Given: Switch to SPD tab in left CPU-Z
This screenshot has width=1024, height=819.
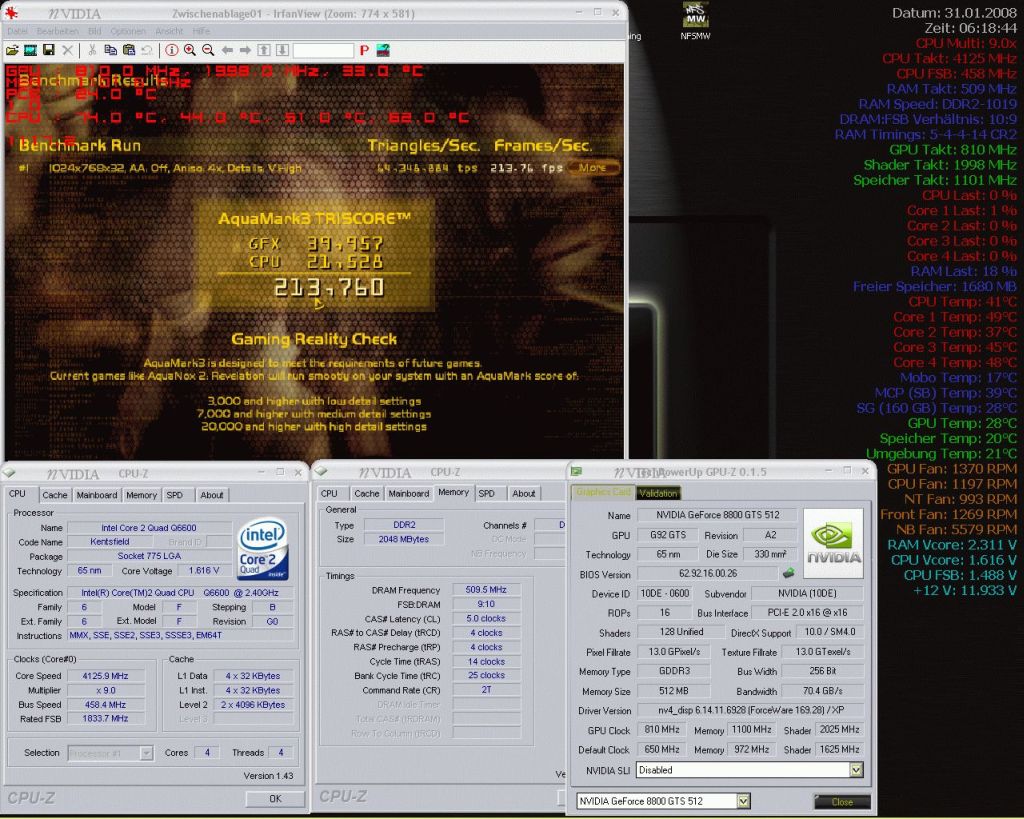Looking at the screenshot, I should pos(174,495).
